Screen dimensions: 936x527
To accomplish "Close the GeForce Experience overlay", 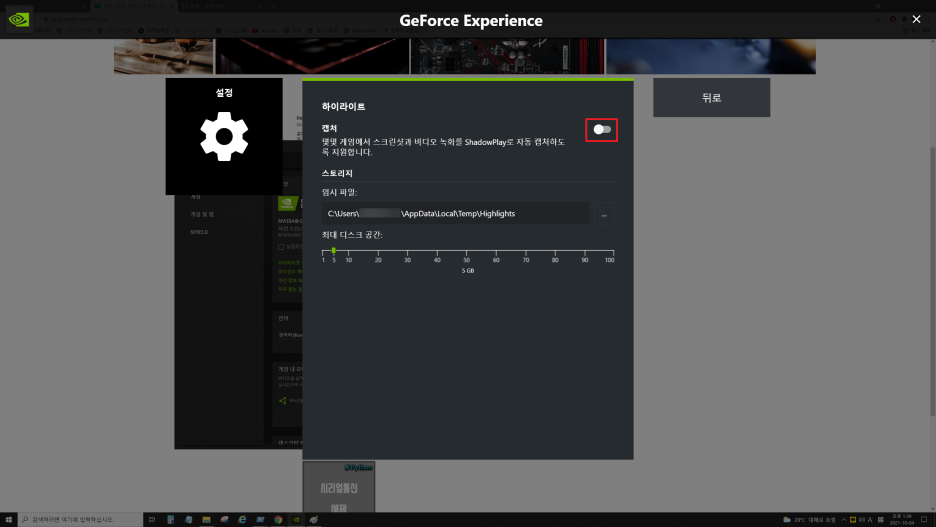I will point(916,20).
